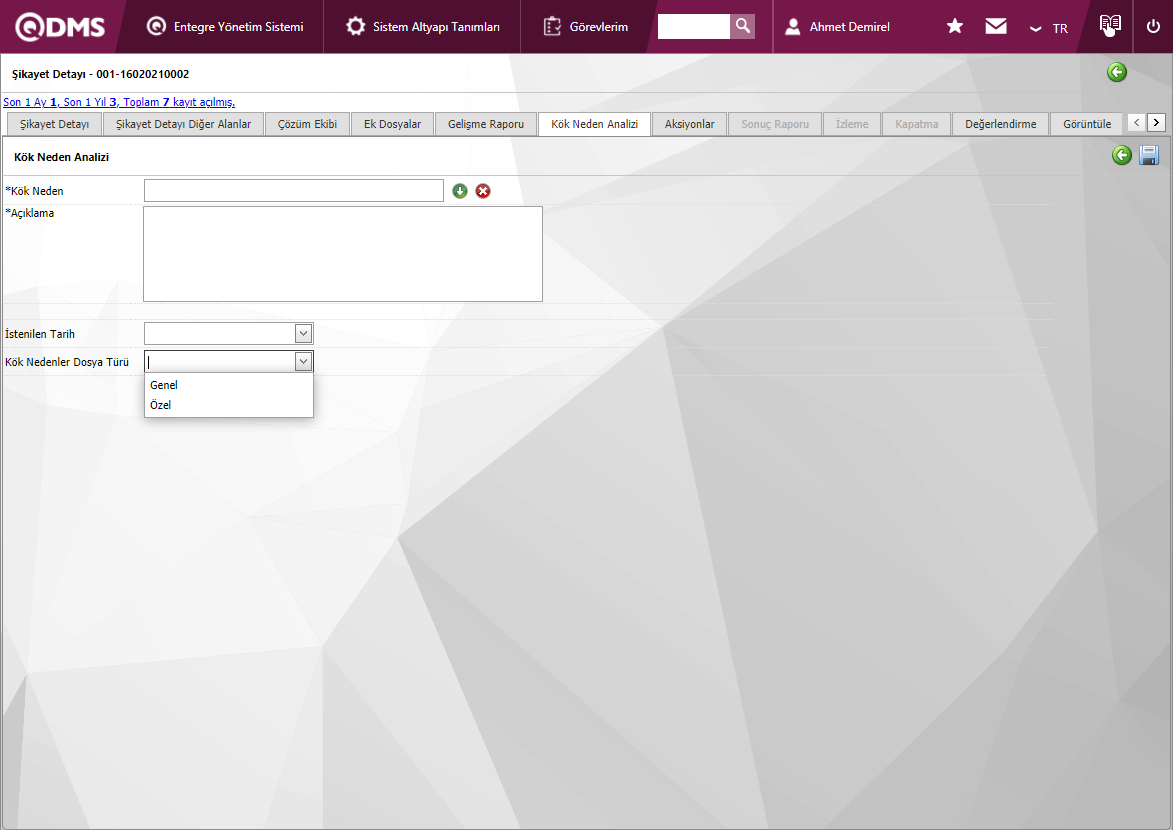Switch to Görüntüle tab
This screenshot has height=830, width=1173.
(x=1087, y=124)
